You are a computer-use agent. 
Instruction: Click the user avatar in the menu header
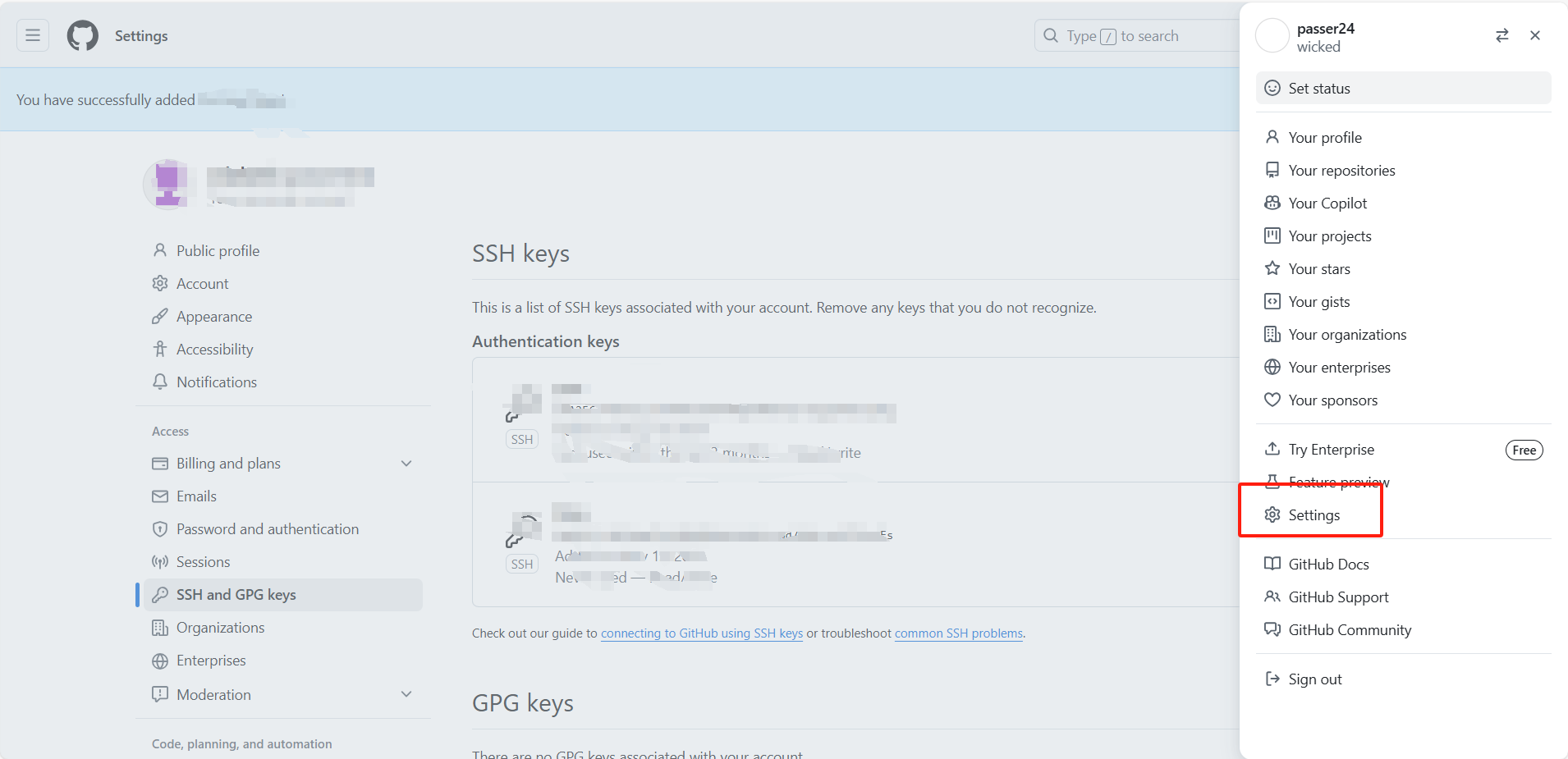(x=1272, y=36)
